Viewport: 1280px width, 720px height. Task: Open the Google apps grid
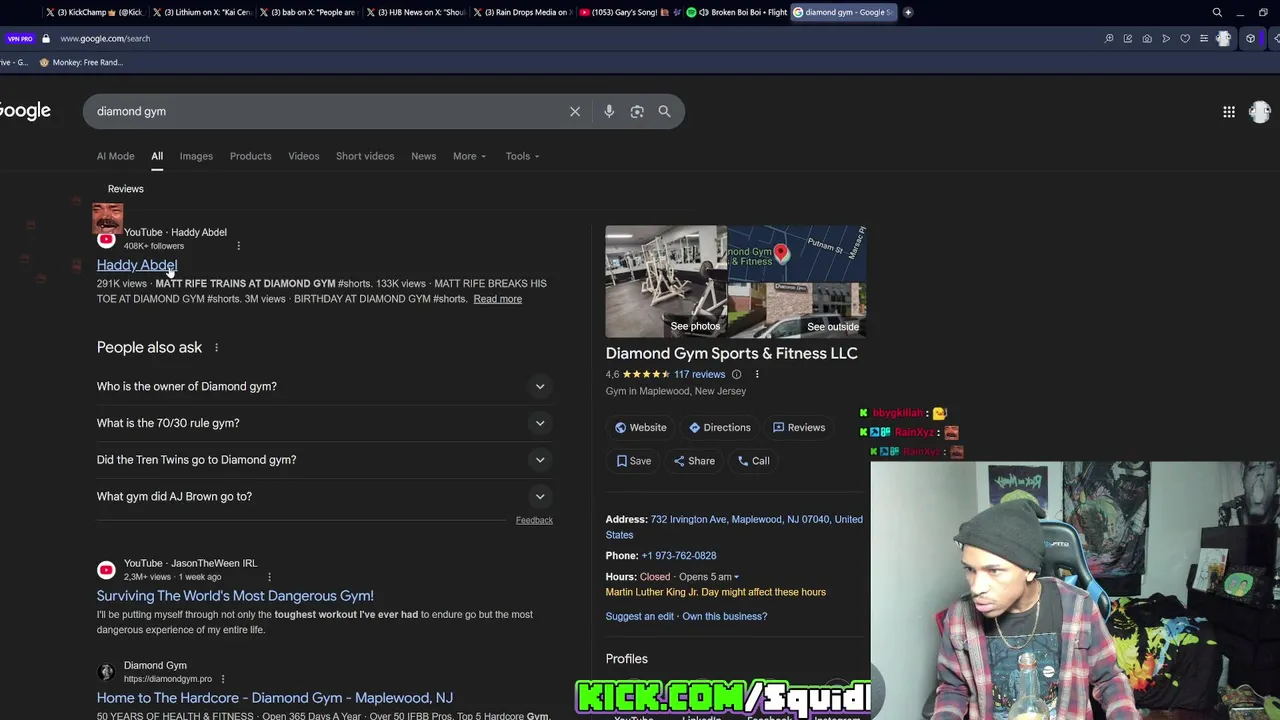coord(1229,112)
